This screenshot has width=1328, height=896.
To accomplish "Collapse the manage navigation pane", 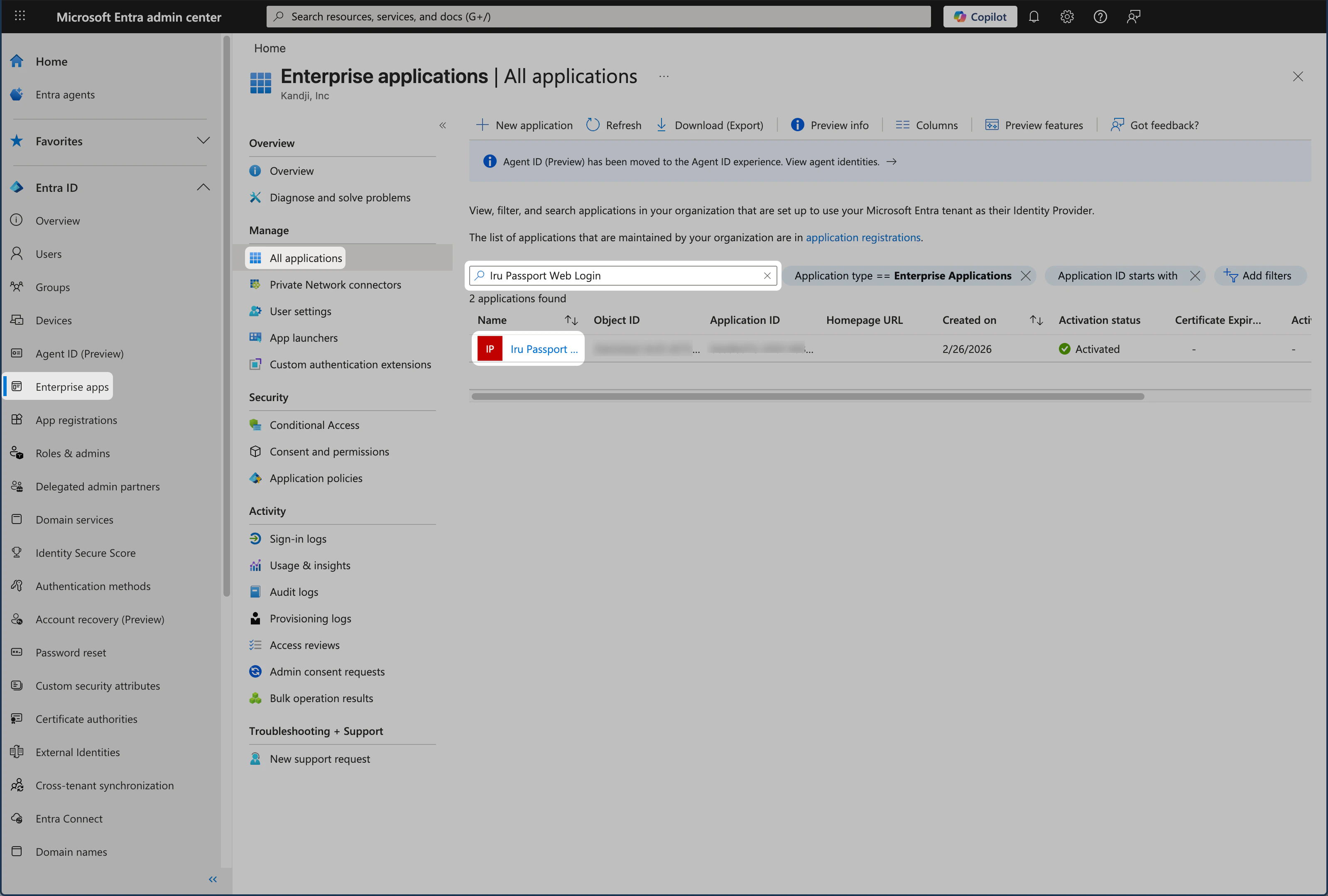I will pyautogui.click(x=443, y=125).
